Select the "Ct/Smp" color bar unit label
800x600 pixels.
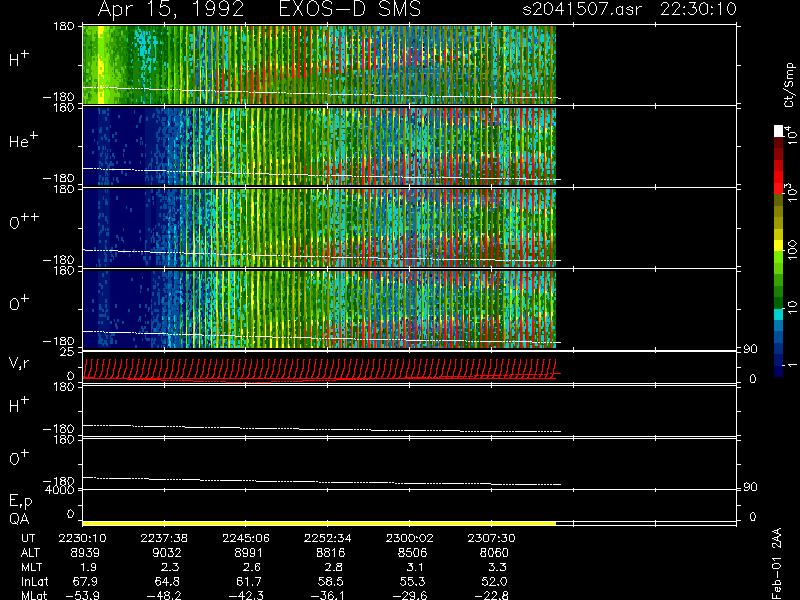coord(789,85)
